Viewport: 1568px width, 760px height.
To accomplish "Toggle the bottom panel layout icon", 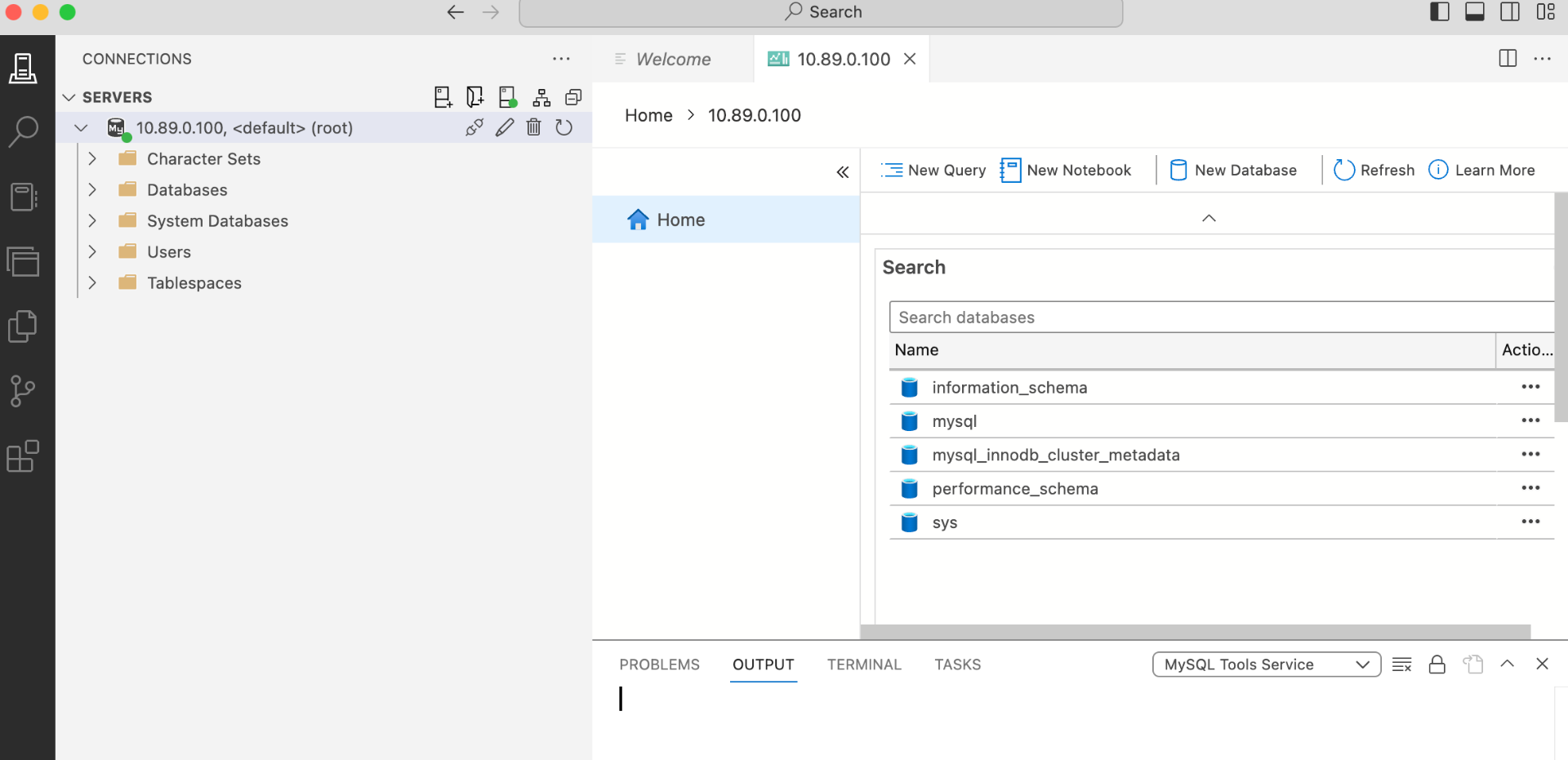I will pyautogui.click(x=1475, y=11).
